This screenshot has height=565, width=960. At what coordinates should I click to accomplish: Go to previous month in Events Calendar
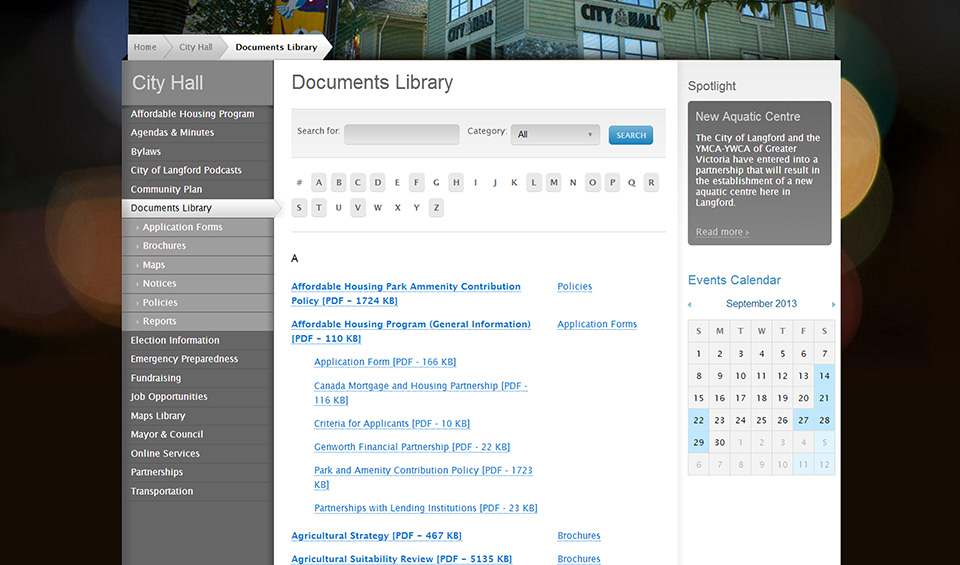pos(689,304)
